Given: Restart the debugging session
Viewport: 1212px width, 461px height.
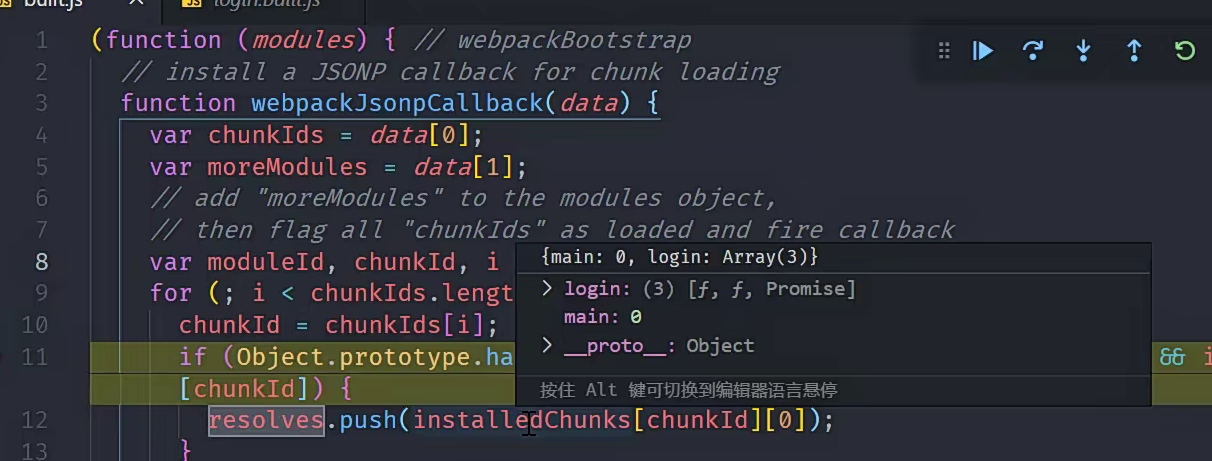Looking at the screenshot, I should (x=1185, y=51).
